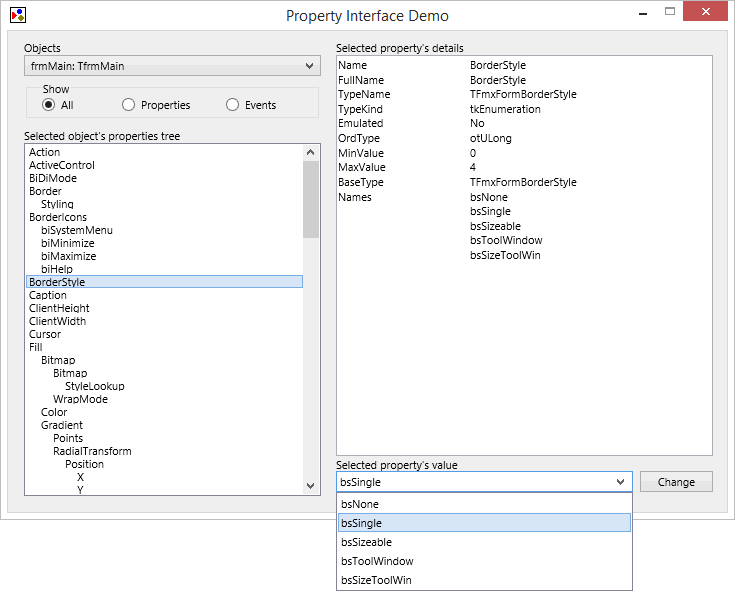Viewport: 735px width, 591px height.
Task: Click the properties tree scrollbar thumb
Action: (x=310, y=198)
